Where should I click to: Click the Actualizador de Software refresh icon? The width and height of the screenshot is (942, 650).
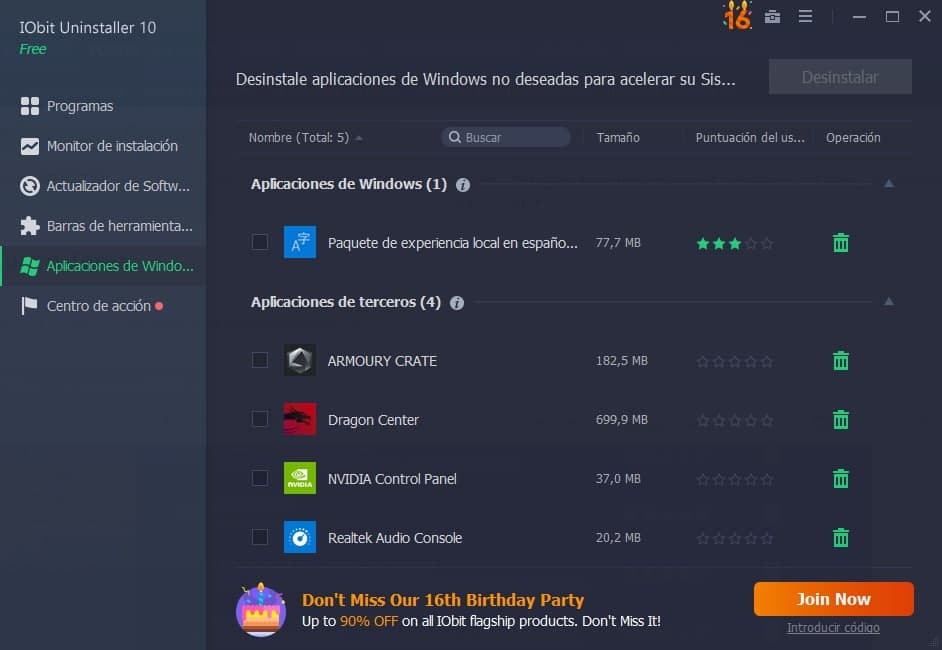coord(29,186)
